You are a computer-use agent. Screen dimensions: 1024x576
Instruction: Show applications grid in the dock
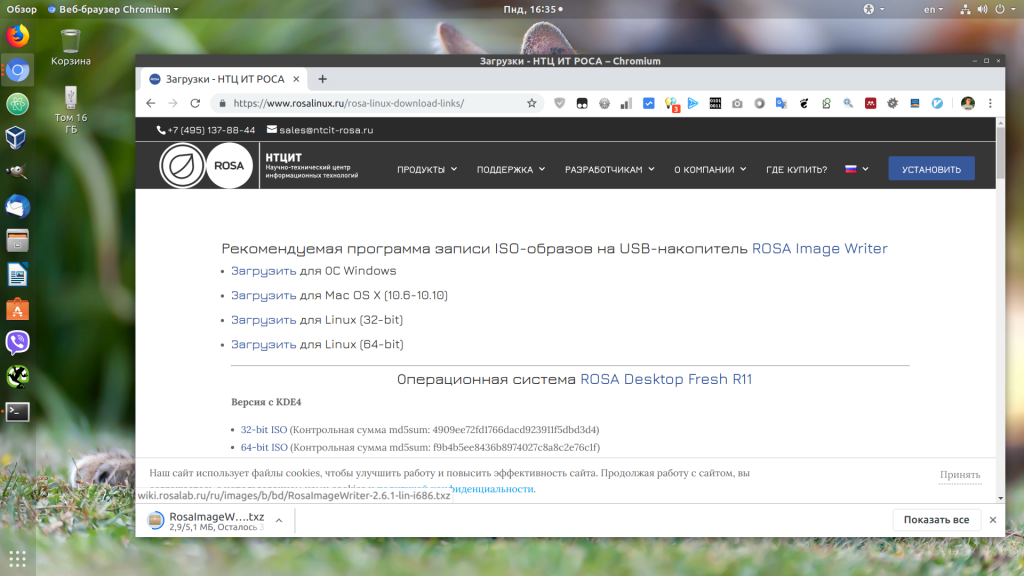[x=17, y=557]
